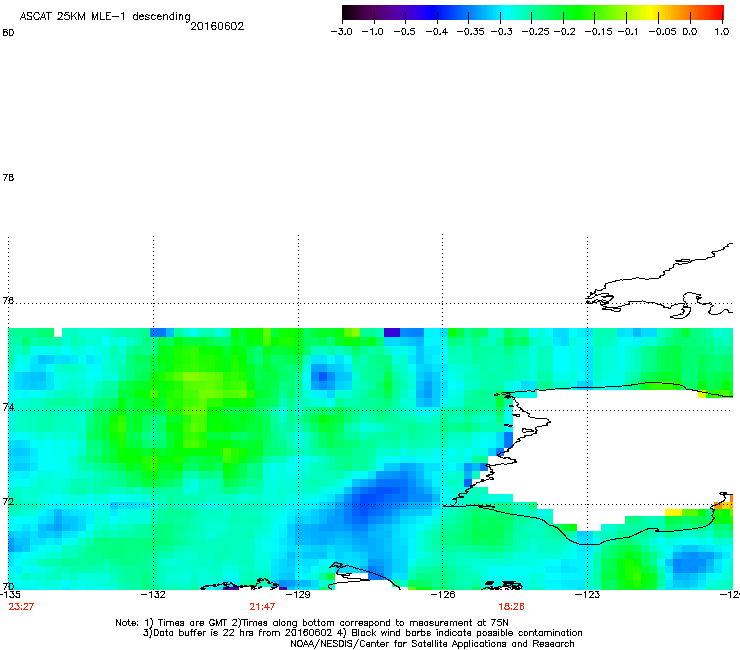
Task: Click the colorbar label -0.2
Action: [564, 32]
